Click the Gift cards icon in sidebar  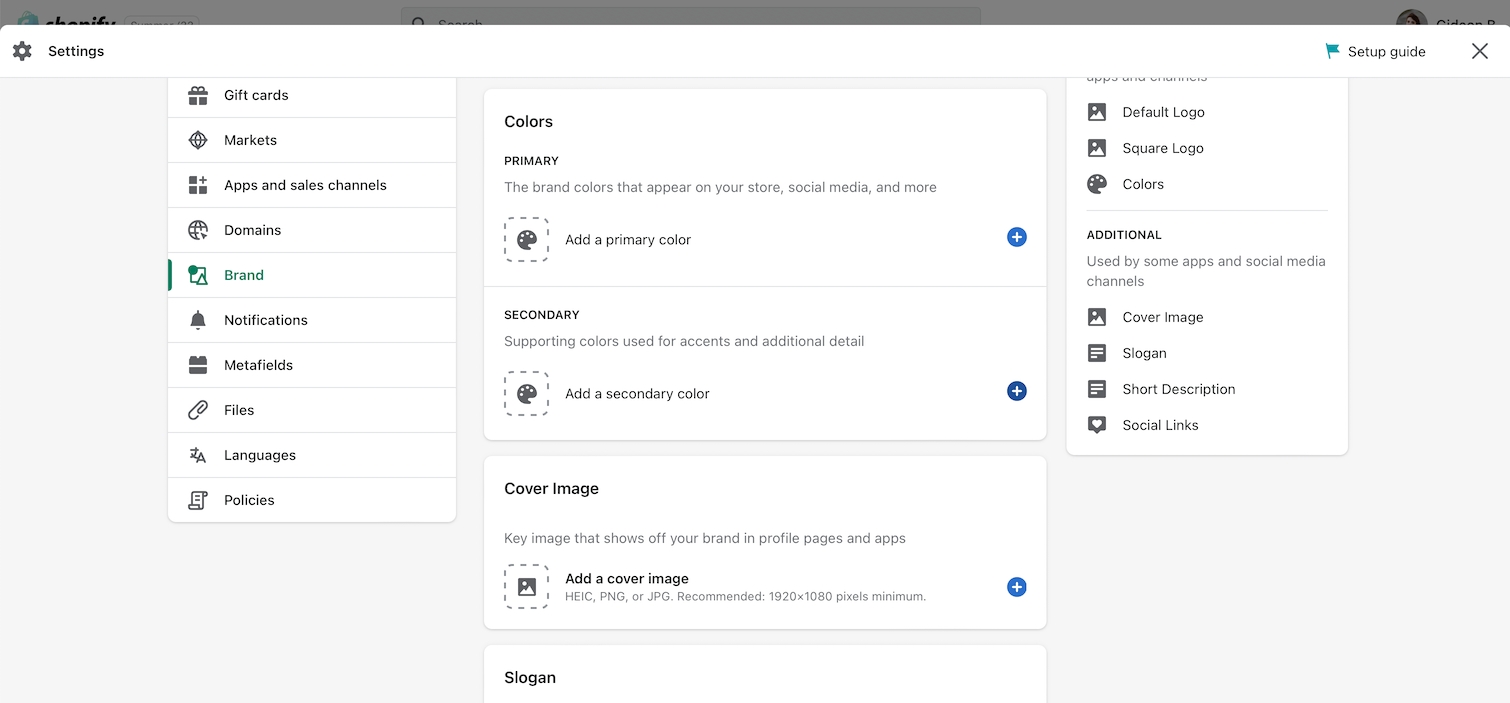[198, 95]
